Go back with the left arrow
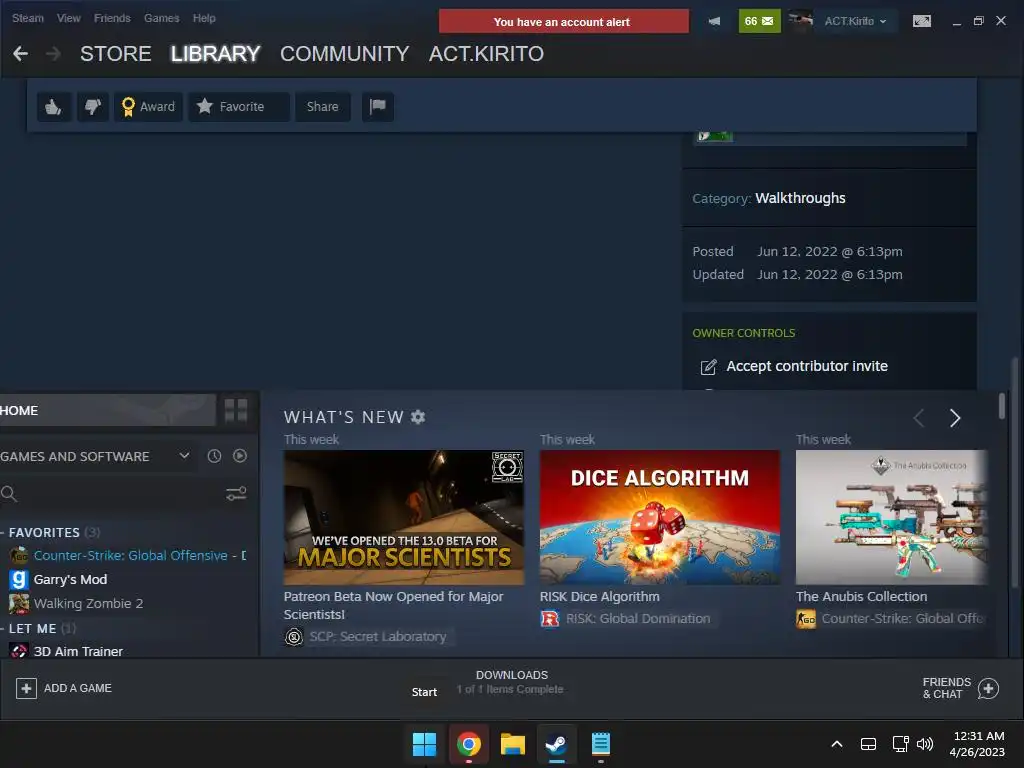 pyautogui.click(x=20, y=54)
